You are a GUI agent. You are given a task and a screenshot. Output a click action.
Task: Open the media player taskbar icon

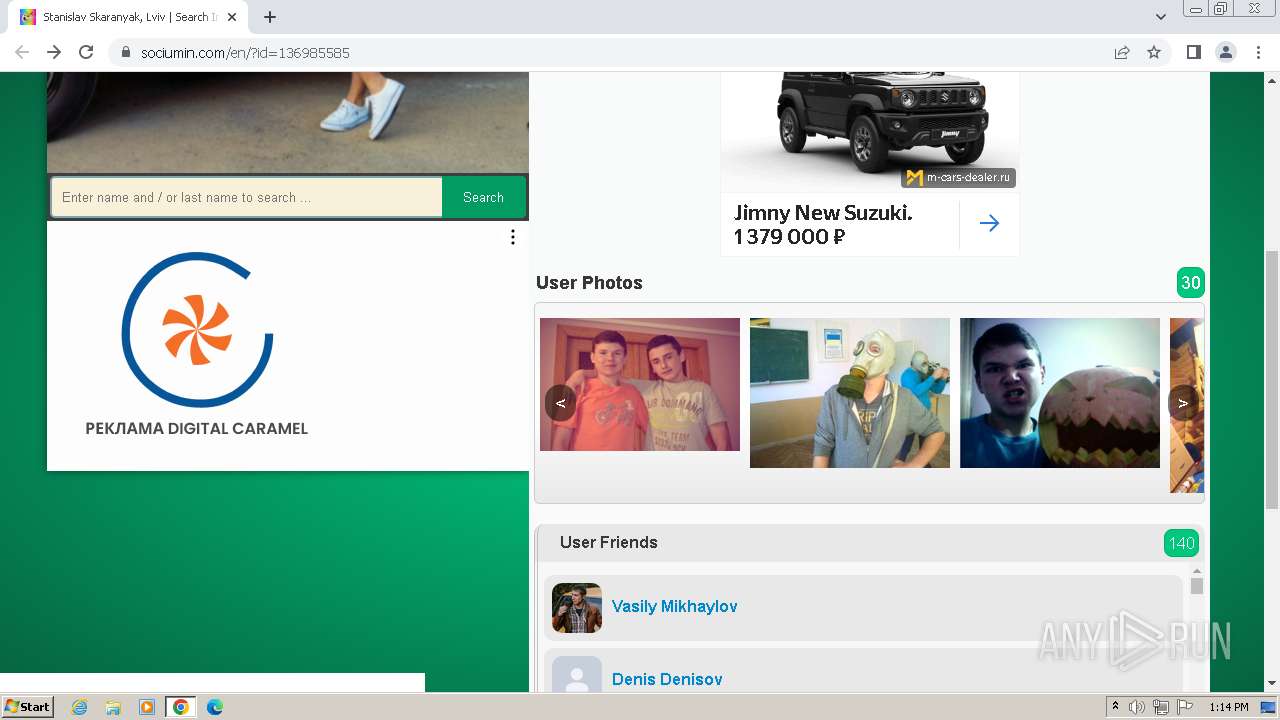147,707
